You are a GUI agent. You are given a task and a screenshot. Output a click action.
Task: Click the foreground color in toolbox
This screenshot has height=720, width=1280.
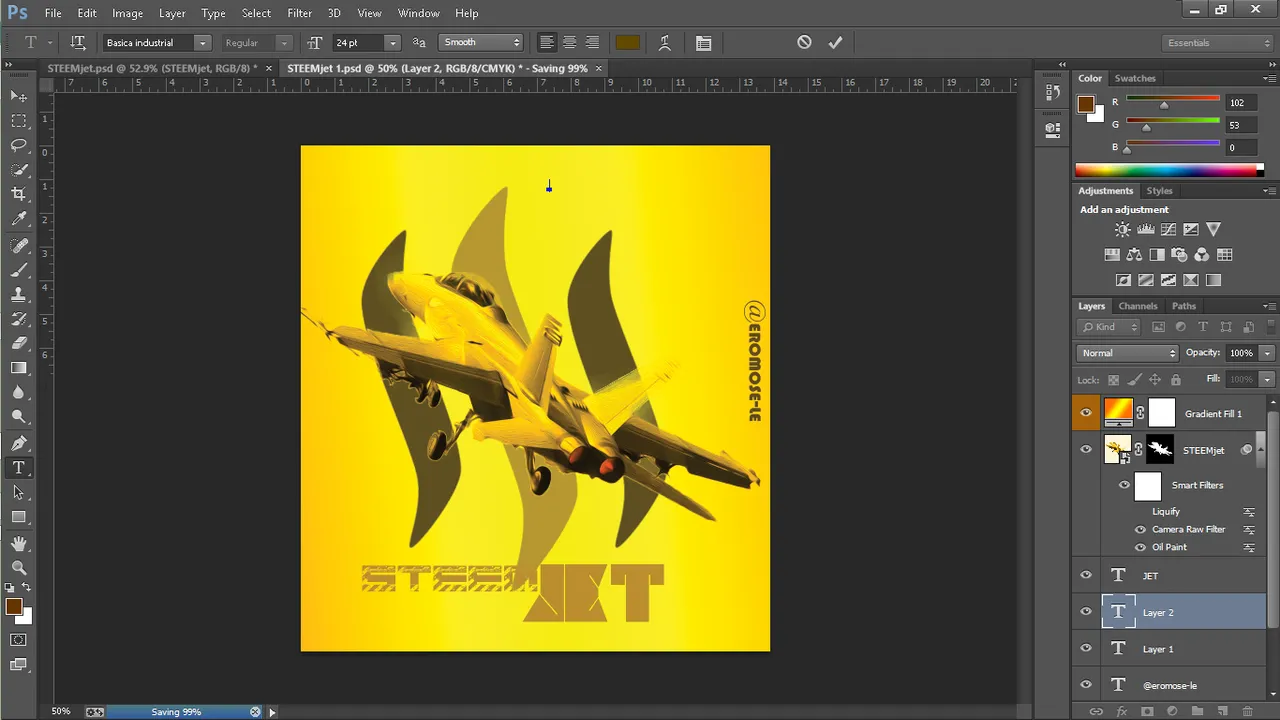[x=14, y=607]
